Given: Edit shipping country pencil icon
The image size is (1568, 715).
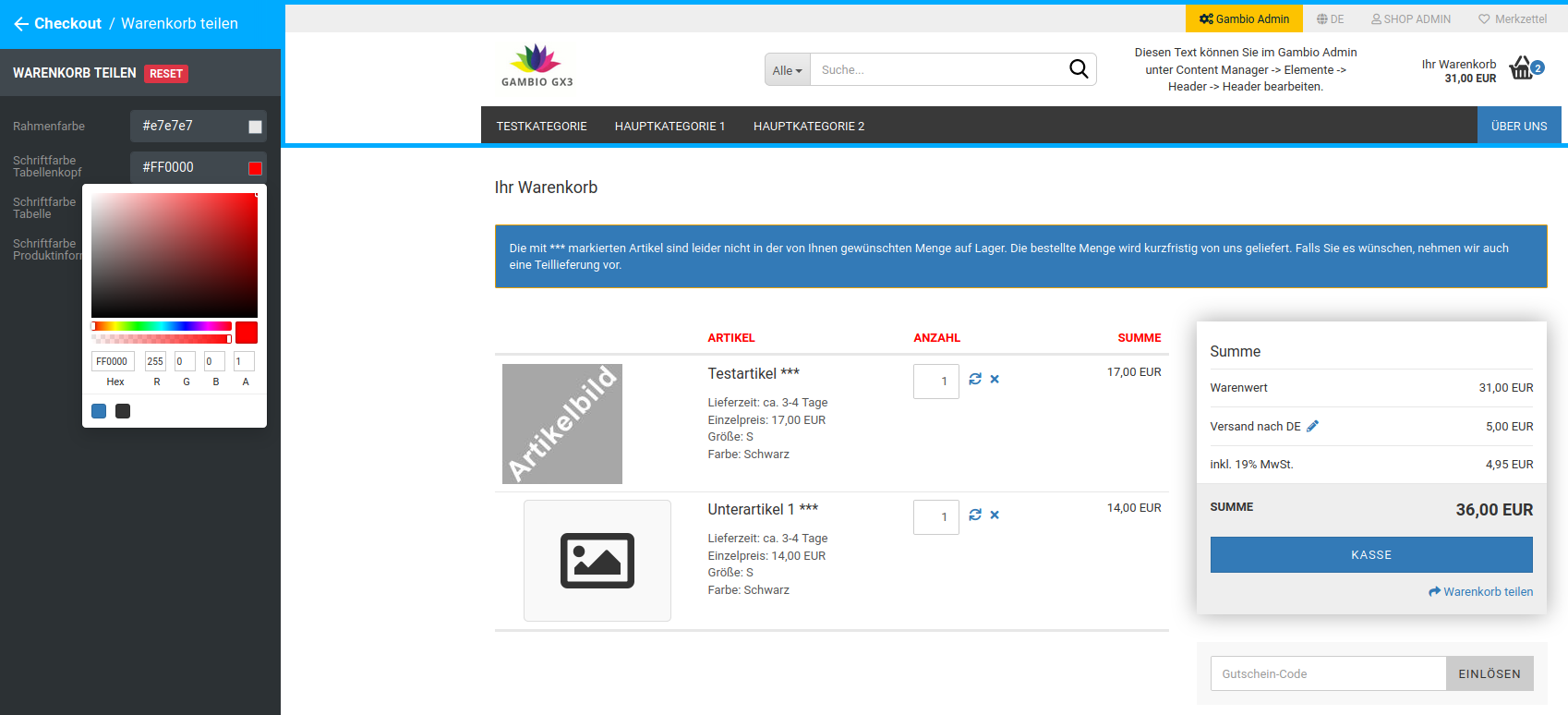Looking at the screenshot, I should pos(1312,426).
